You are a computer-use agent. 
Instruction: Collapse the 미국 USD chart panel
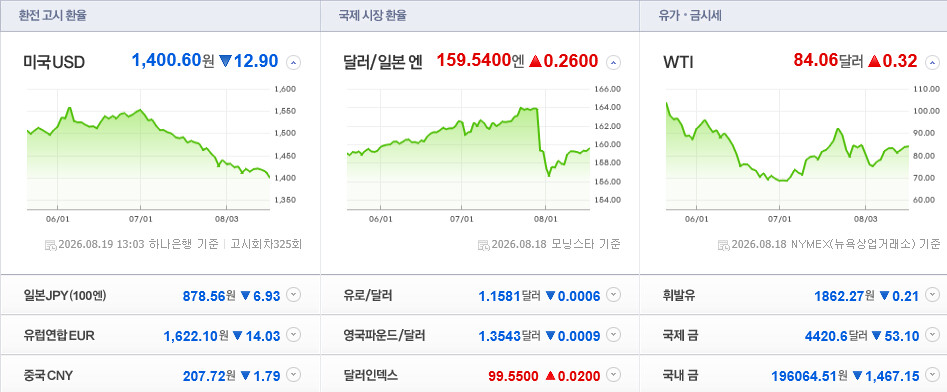(x=293, y=62)
